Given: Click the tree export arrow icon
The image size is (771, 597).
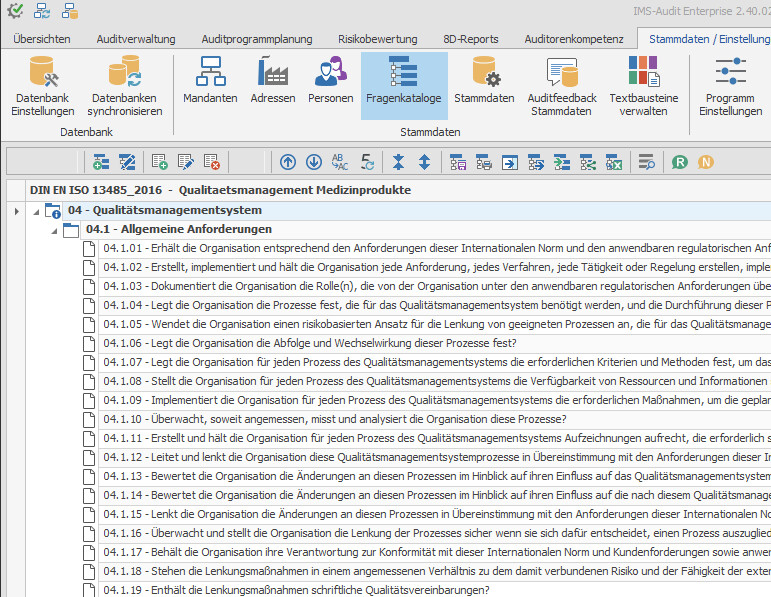Looking at the screenshot, I should pyautogui.click(x=536, y=162).
